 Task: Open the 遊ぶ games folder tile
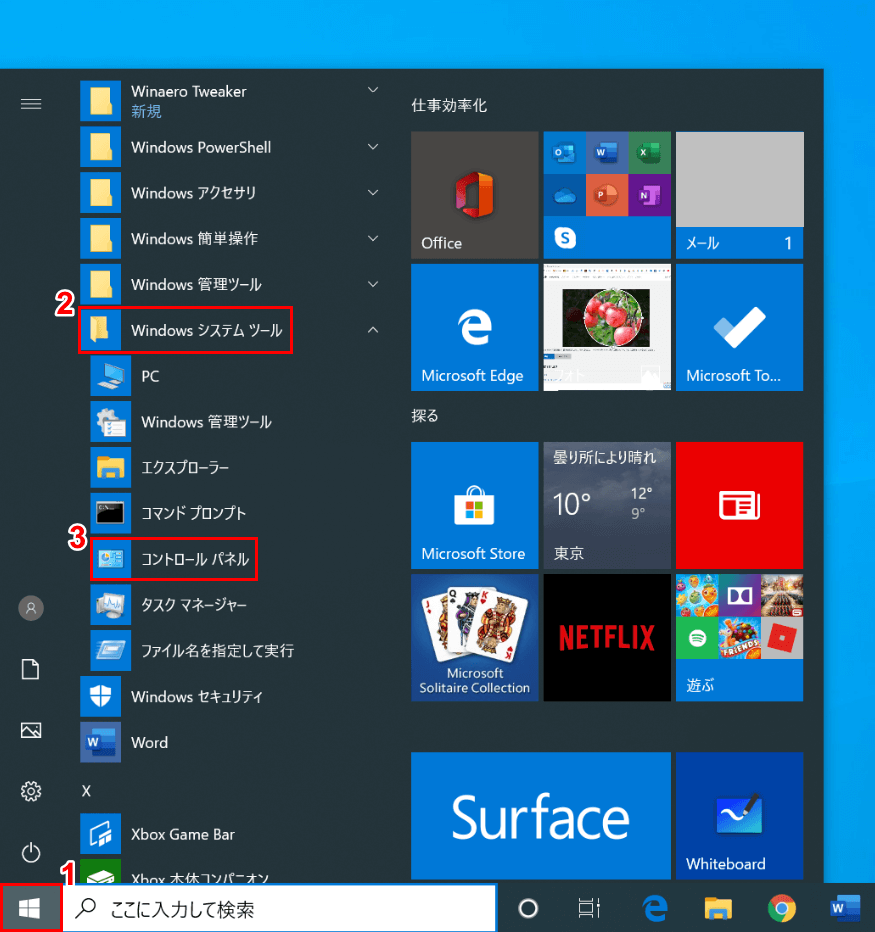[x=739, y=638]
